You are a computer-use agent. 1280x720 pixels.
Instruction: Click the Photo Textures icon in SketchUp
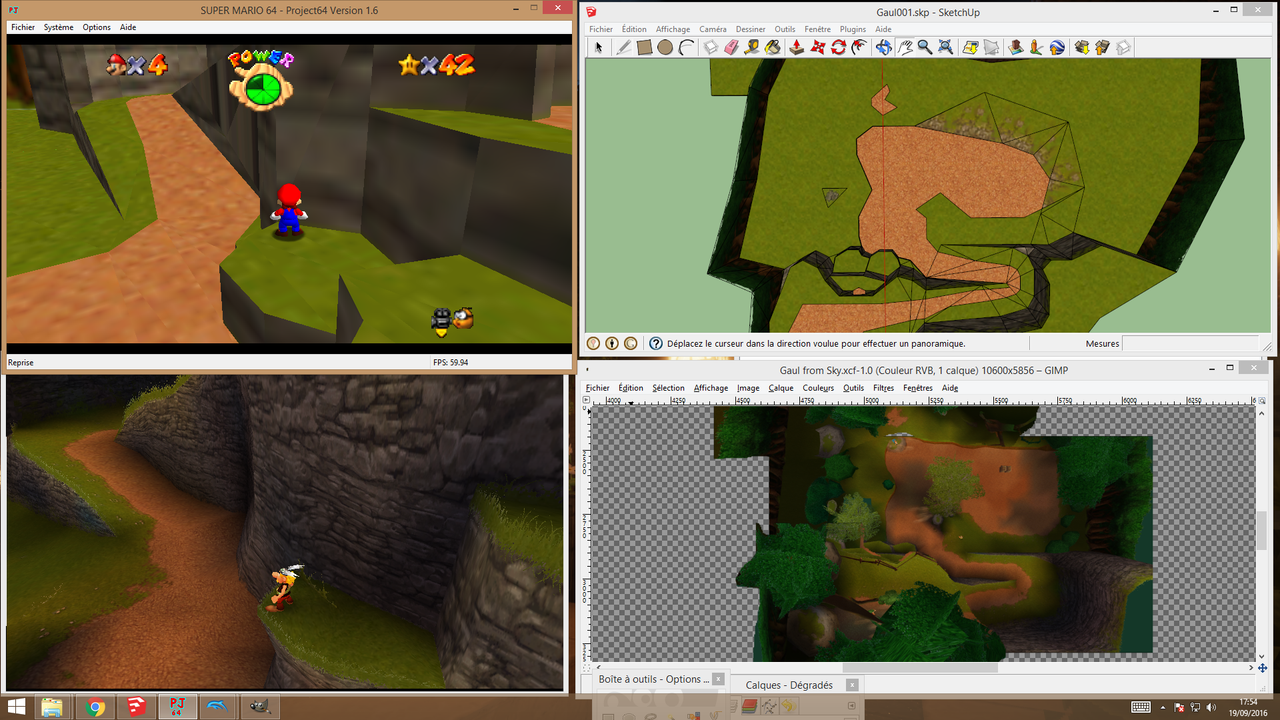click(x=1036, y=47)
